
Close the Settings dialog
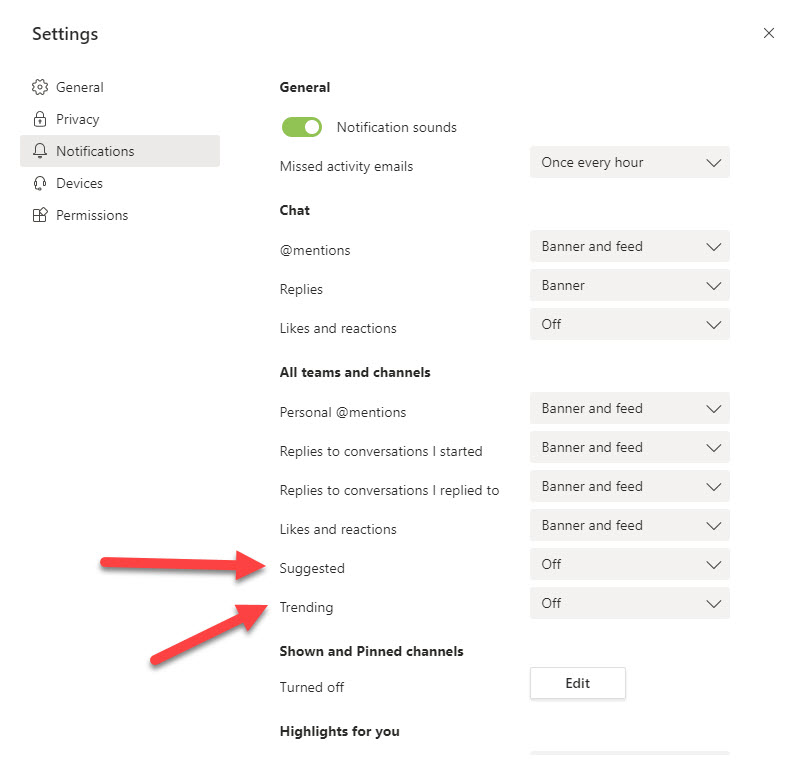(768, 33)
